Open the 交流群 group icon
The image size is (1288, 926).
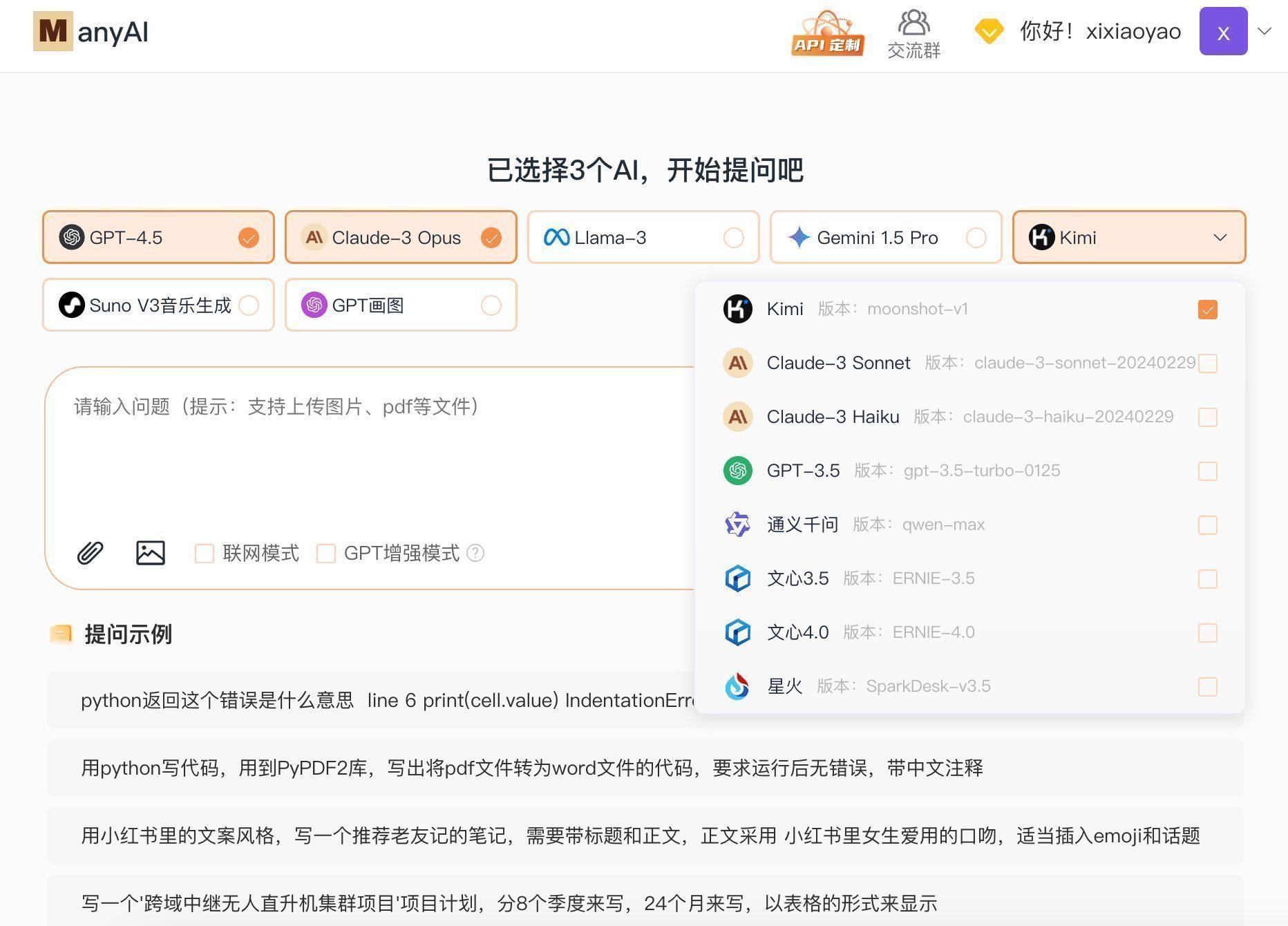[913, 35]
